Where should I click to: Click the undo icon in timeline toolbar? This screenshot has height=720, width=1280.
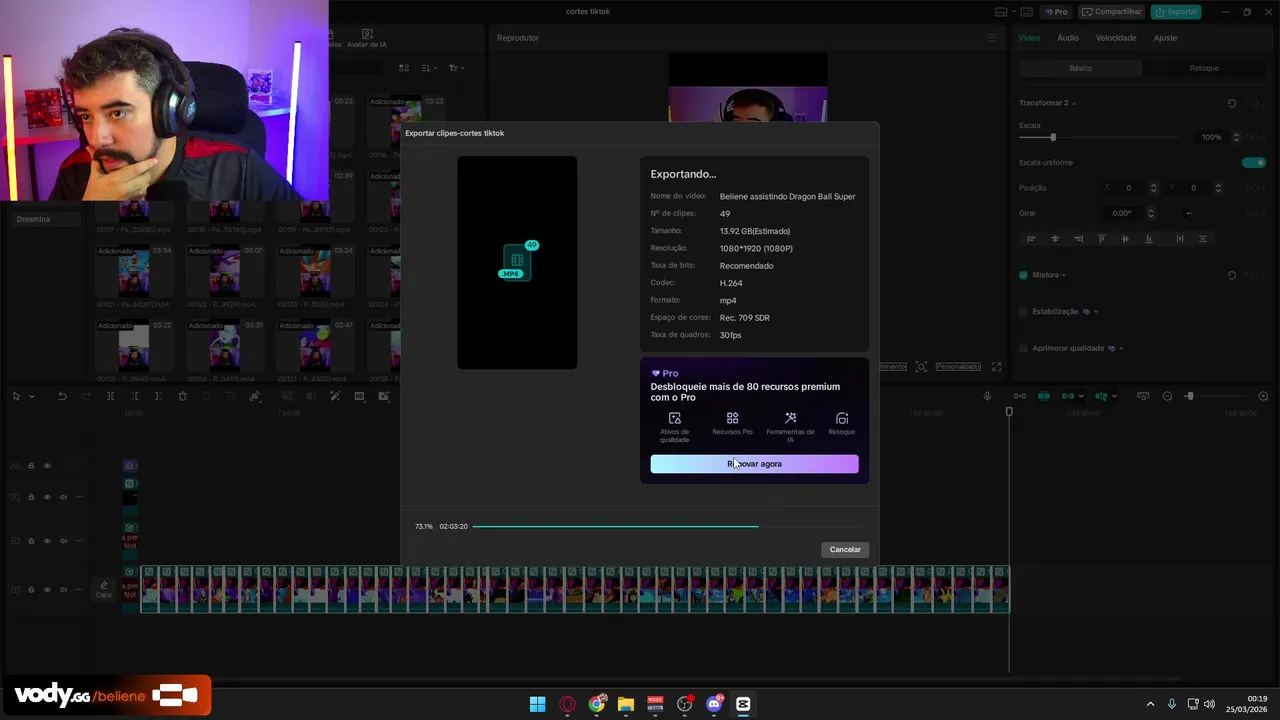click(62, 396)
